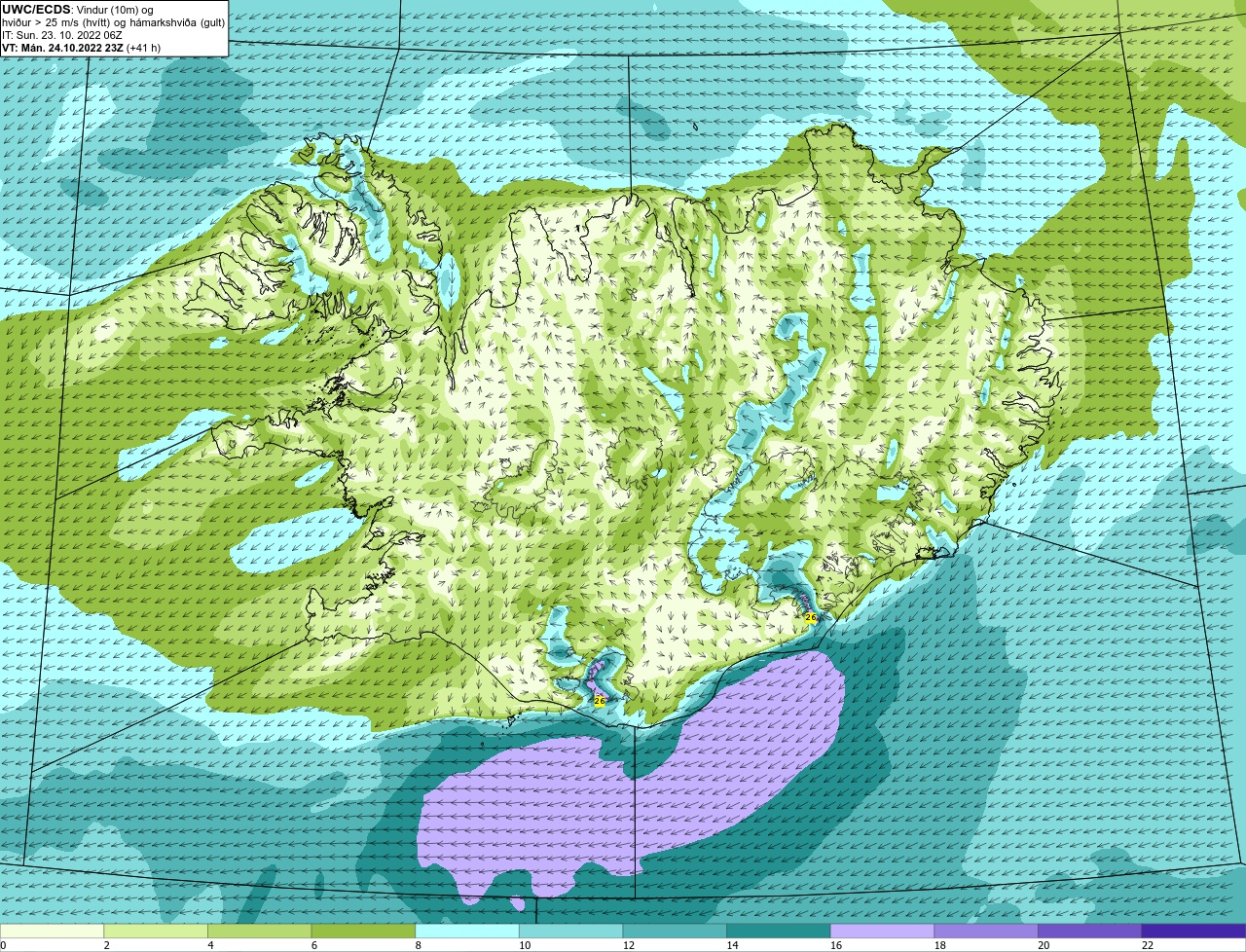
Task: Click the scale label '22'
Action: [x=1148, y=945]
